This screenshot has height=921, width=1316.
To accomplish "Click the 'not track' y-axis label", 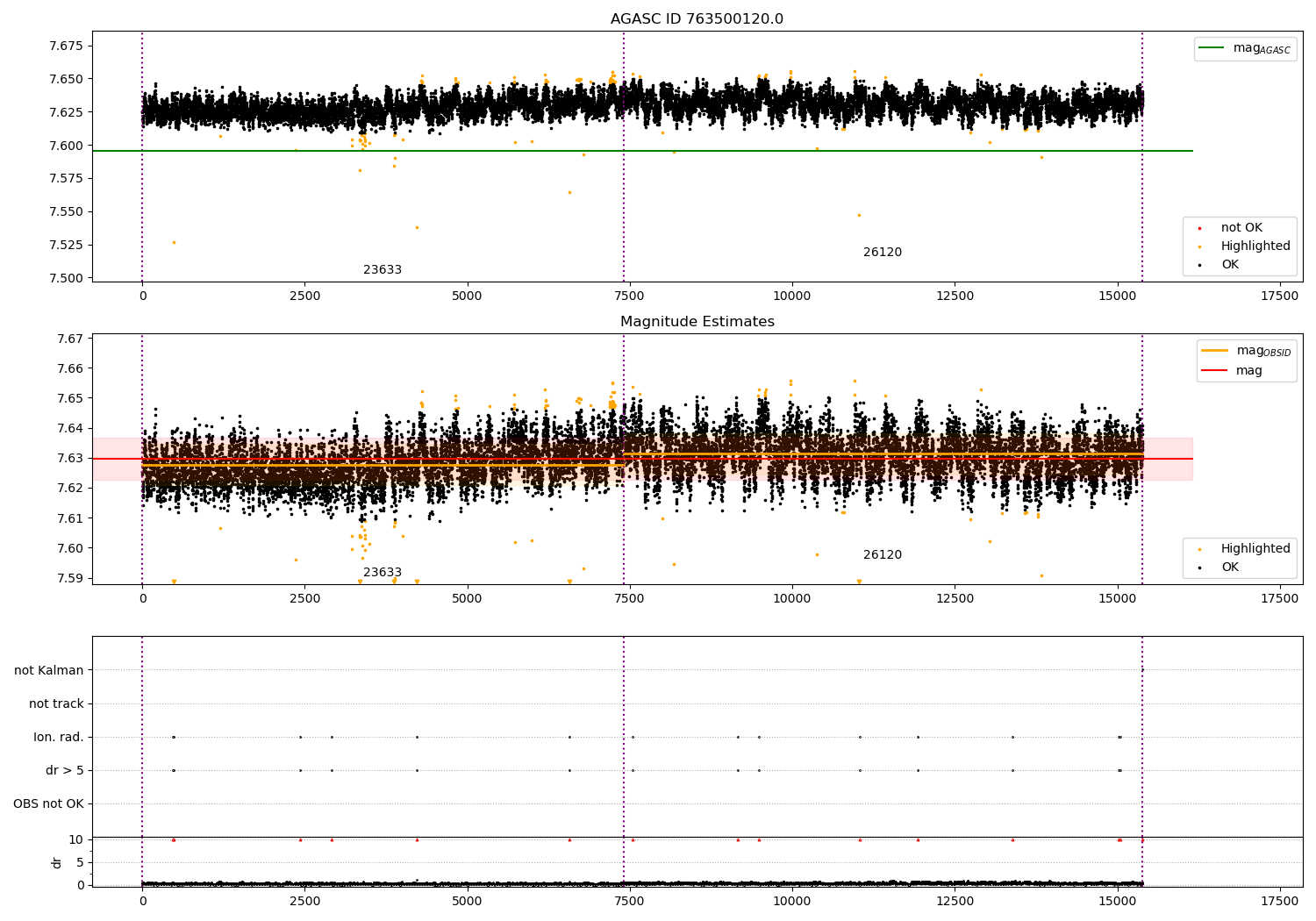I will point(56,704).
